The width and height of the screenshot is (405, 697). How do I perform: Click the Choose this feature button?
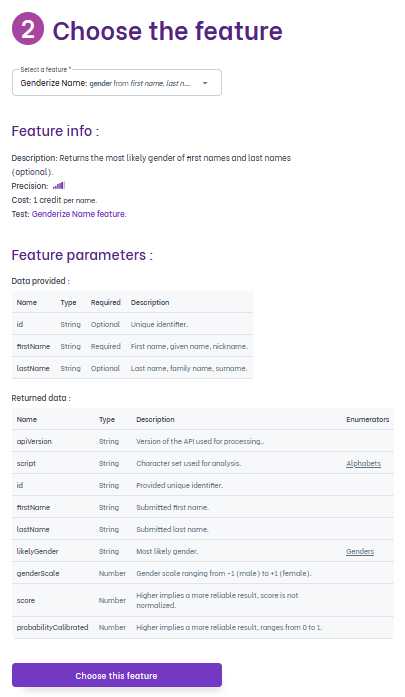tap(117, 675)
